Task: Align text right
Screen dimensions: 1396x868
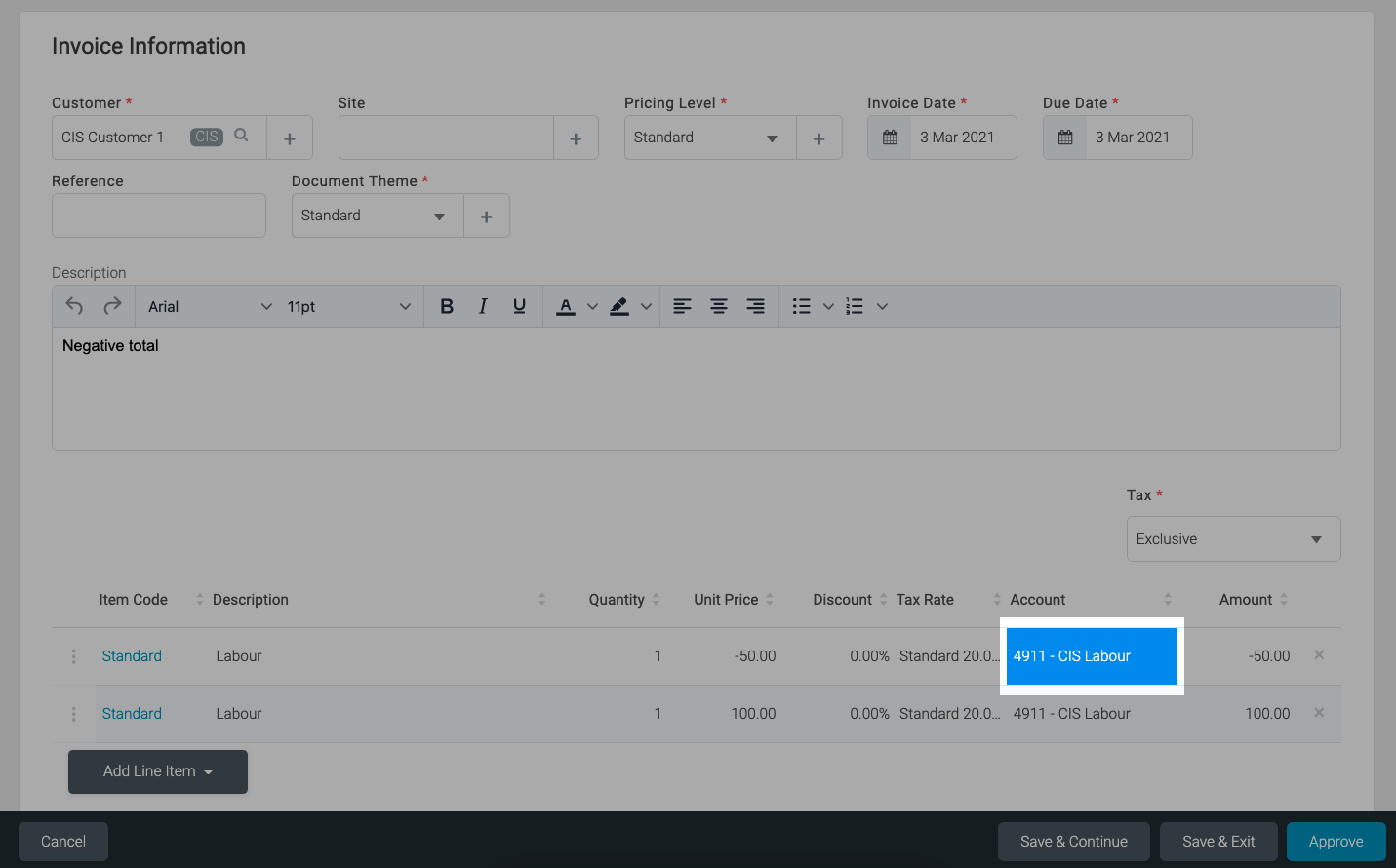Action: (x=755, y=306)
